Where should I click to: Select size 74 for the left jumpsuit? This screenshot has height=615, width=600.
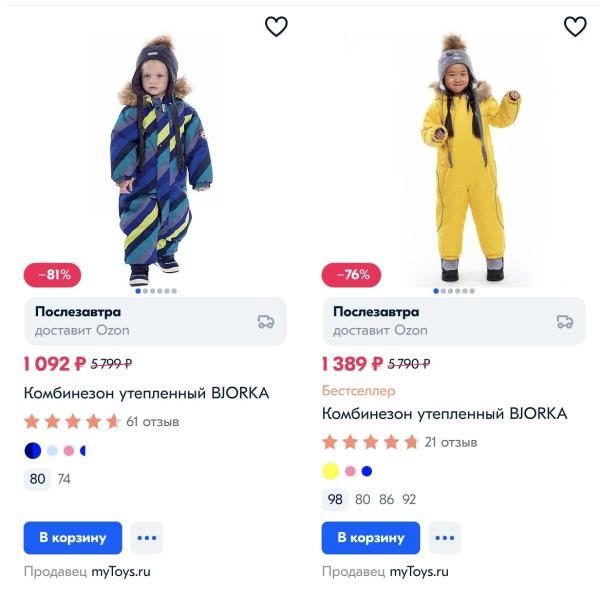[x=64, y=479]
